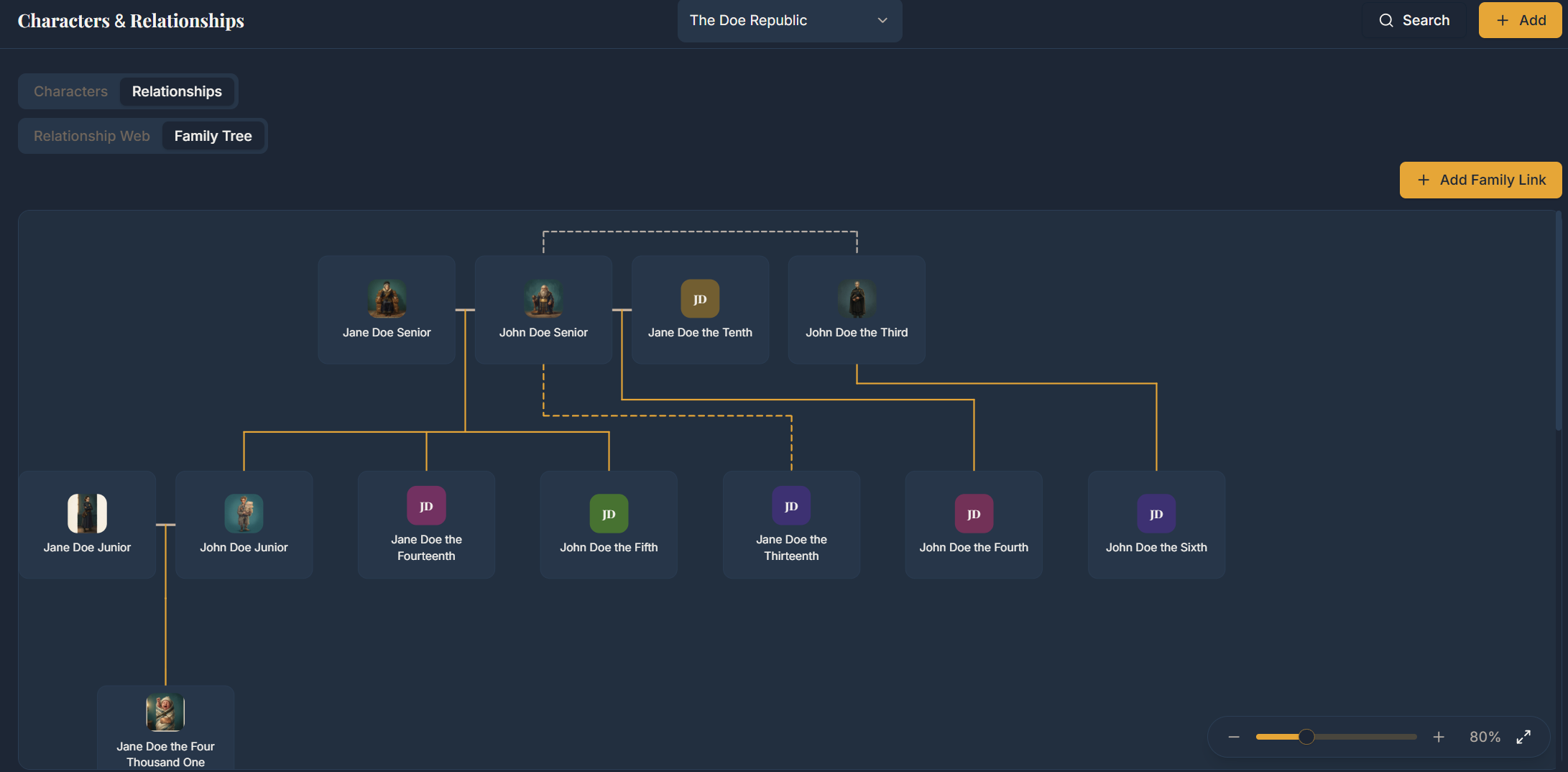Click the magnifier icon in Search
The width and height of the screenshot is (1568, 772).
pyautogui.click(x=1386, y=20)
